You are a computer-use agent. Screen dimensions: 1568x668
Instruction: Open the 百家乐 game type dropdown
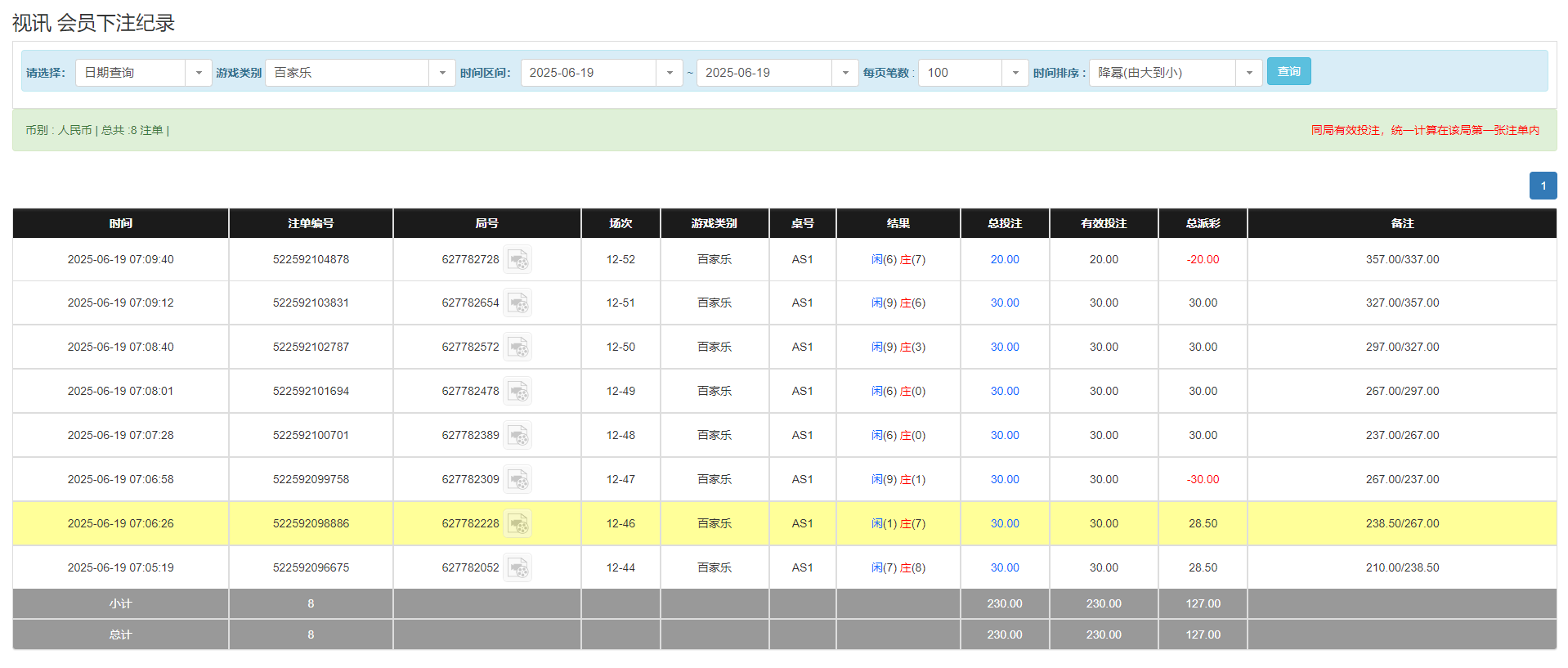click(441, 73)
